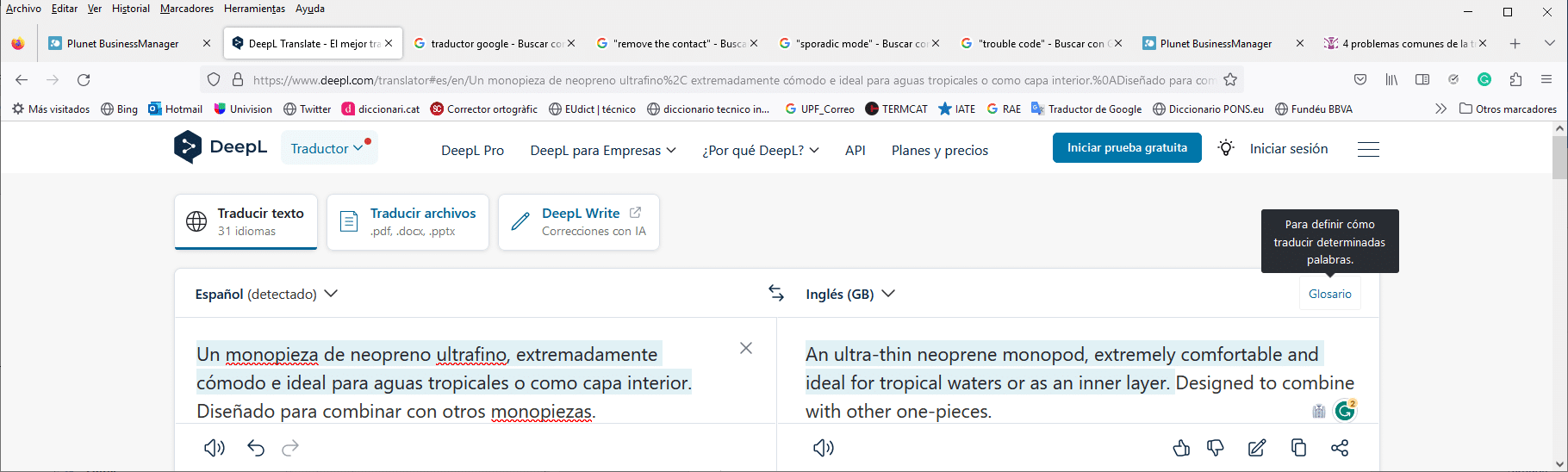Viewport: 1568px width, 472px height.
Task: Edit the translation with pencil icon
Action: 1257,448
